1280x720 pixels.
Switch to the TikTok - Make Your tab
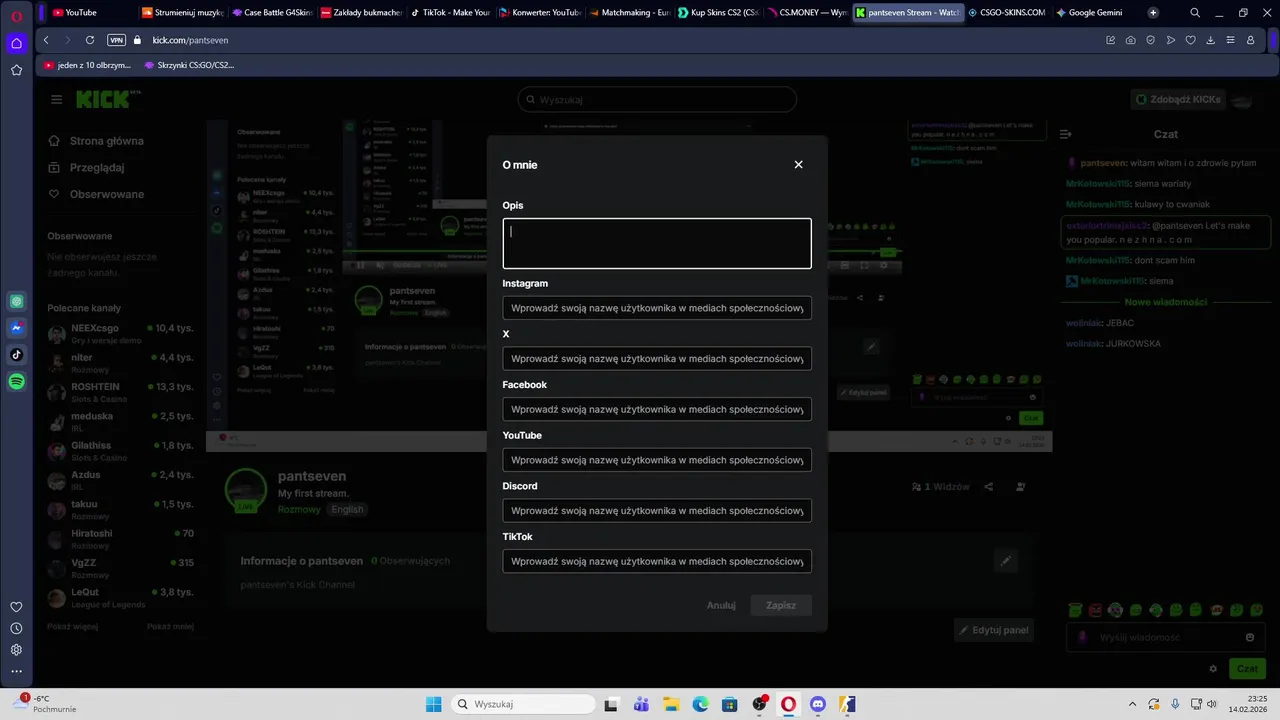(451, 13)
